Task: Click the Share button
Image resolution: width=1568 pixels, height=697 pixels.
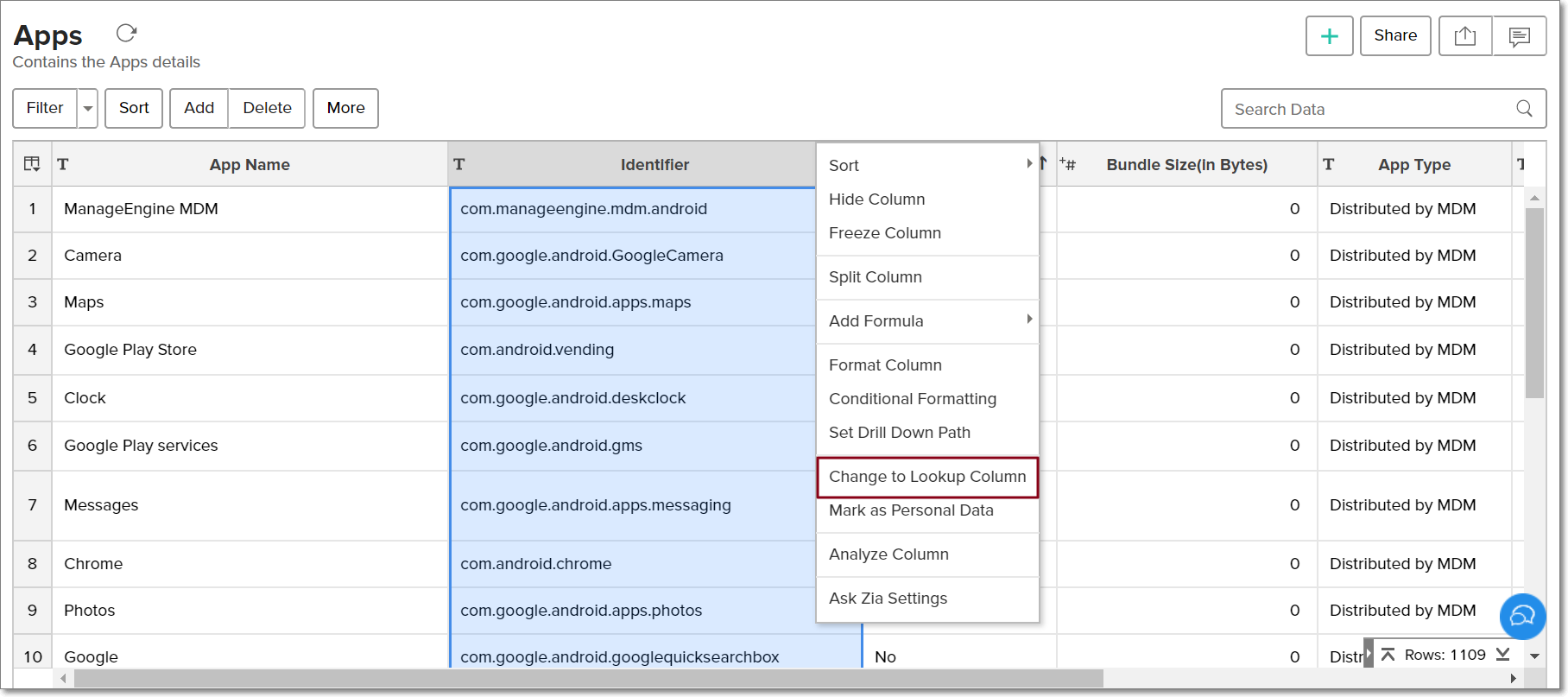Action: [1394, 36]
